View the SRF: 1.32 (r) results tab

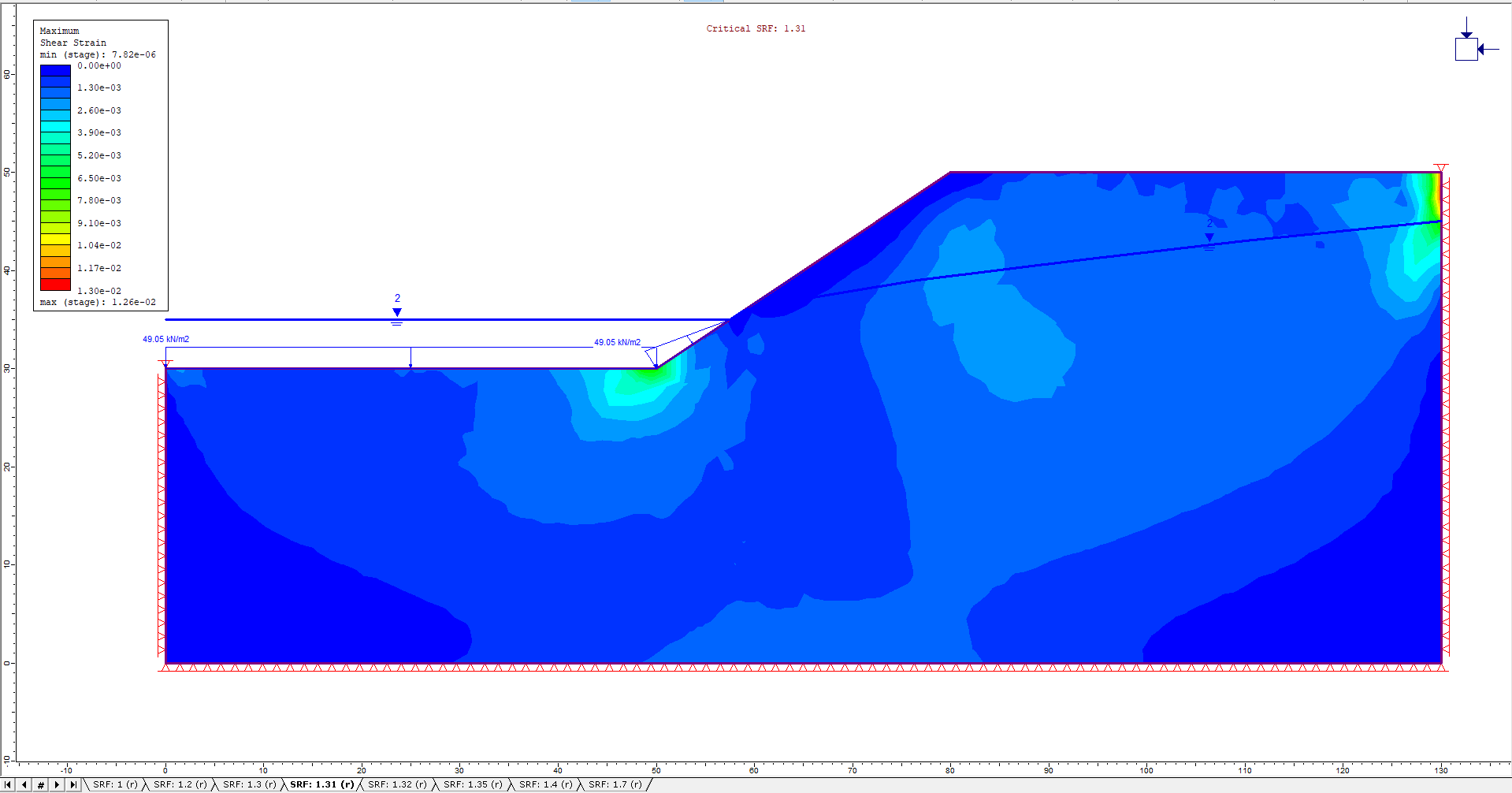pos(397,784)
